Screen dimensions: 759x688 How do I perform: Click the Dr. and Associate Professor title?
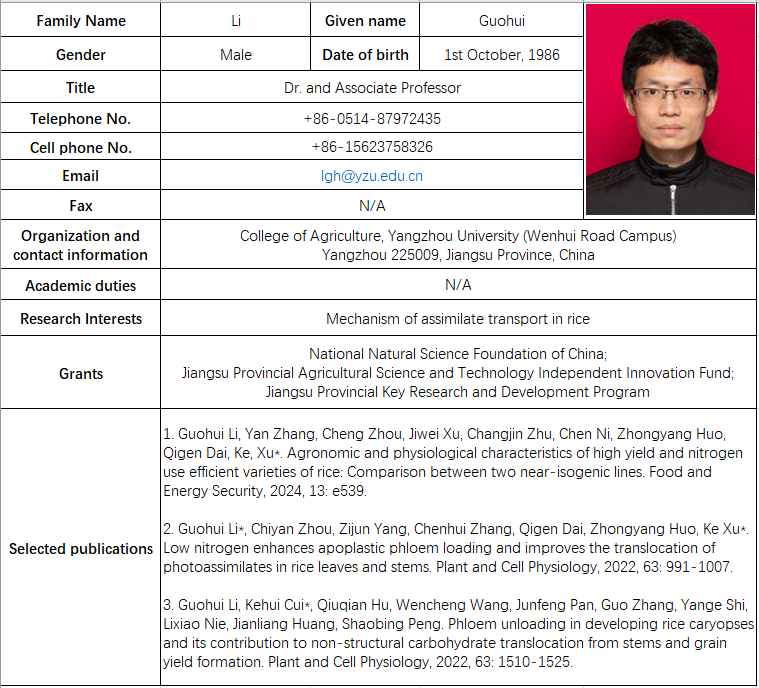(372, 88)
